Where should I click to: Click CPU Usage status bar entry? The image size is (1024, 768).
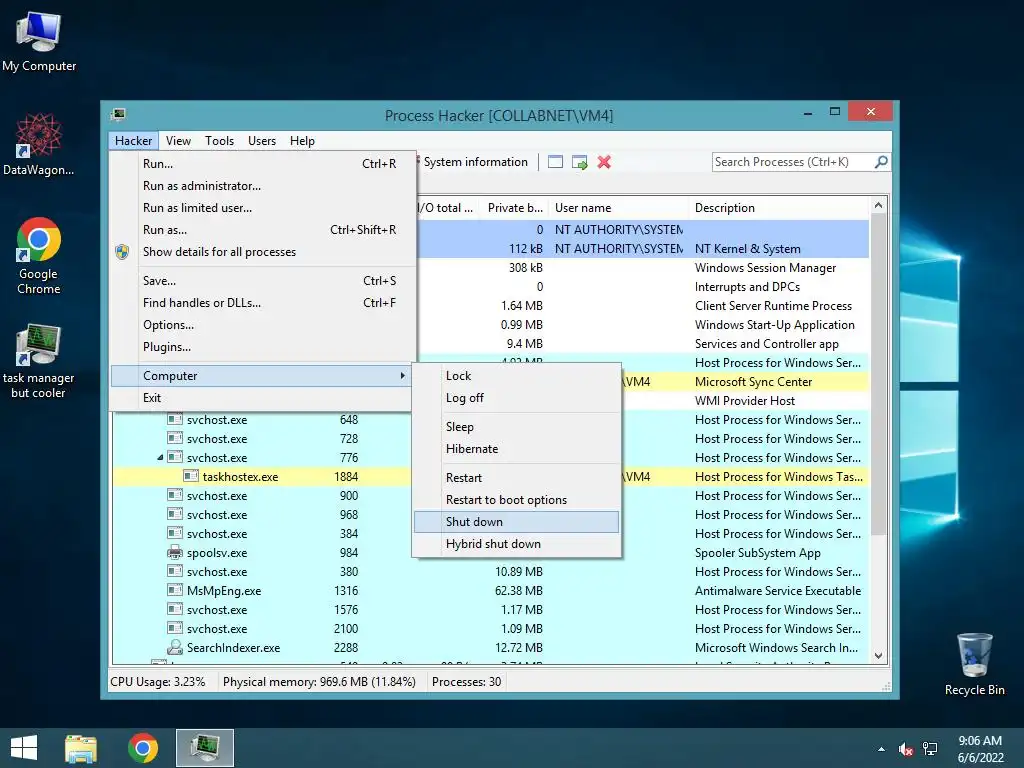pyautogui.click(x=157, y=682)
